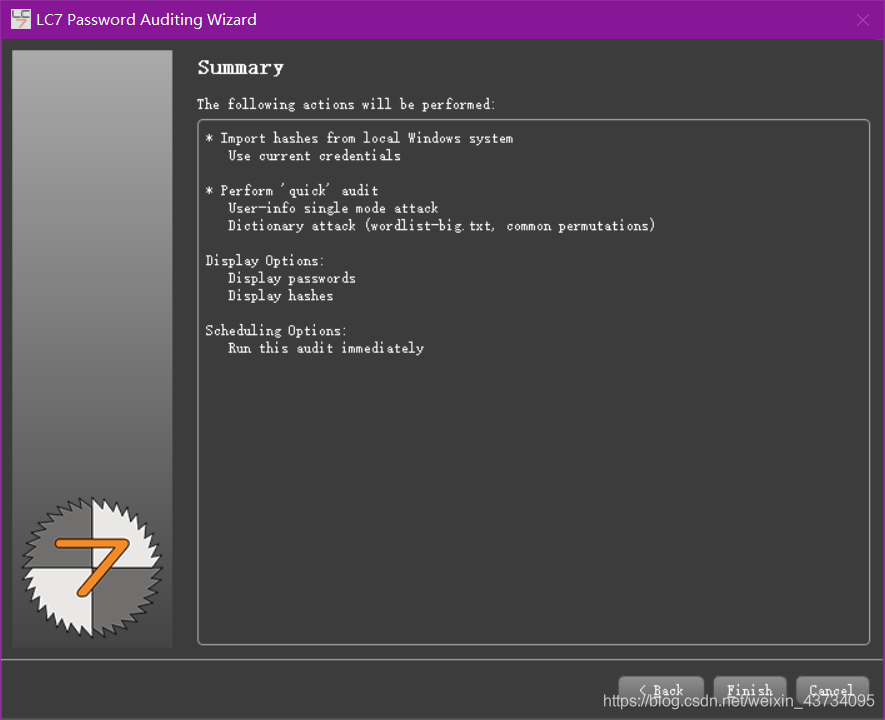Select the 'Import hashes from local Windows system' line
Screen dimensions: 885x720
tap(359, 138)
